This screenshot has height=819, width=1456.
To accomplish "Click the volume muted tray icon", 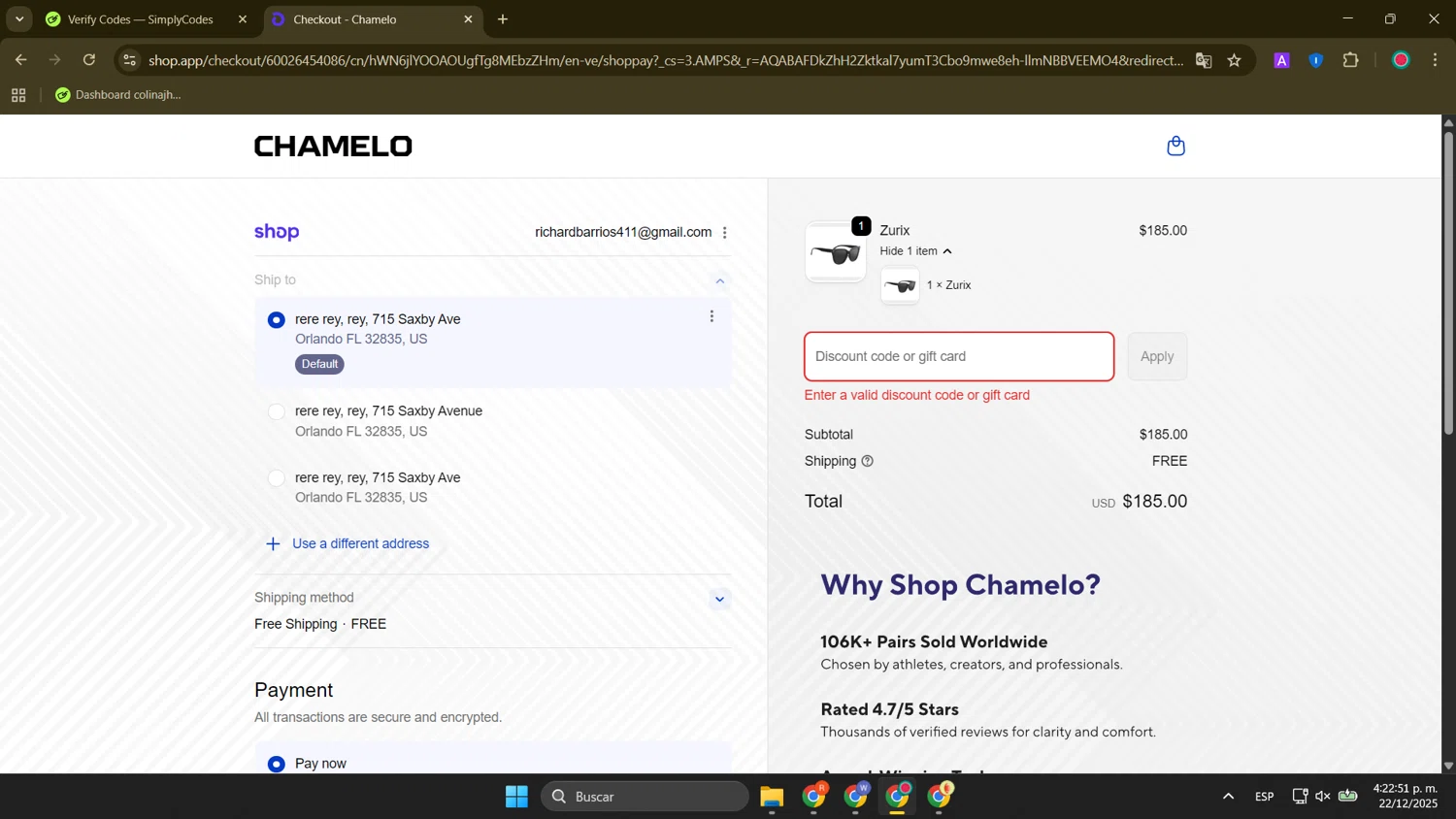I will (1323, 797).
